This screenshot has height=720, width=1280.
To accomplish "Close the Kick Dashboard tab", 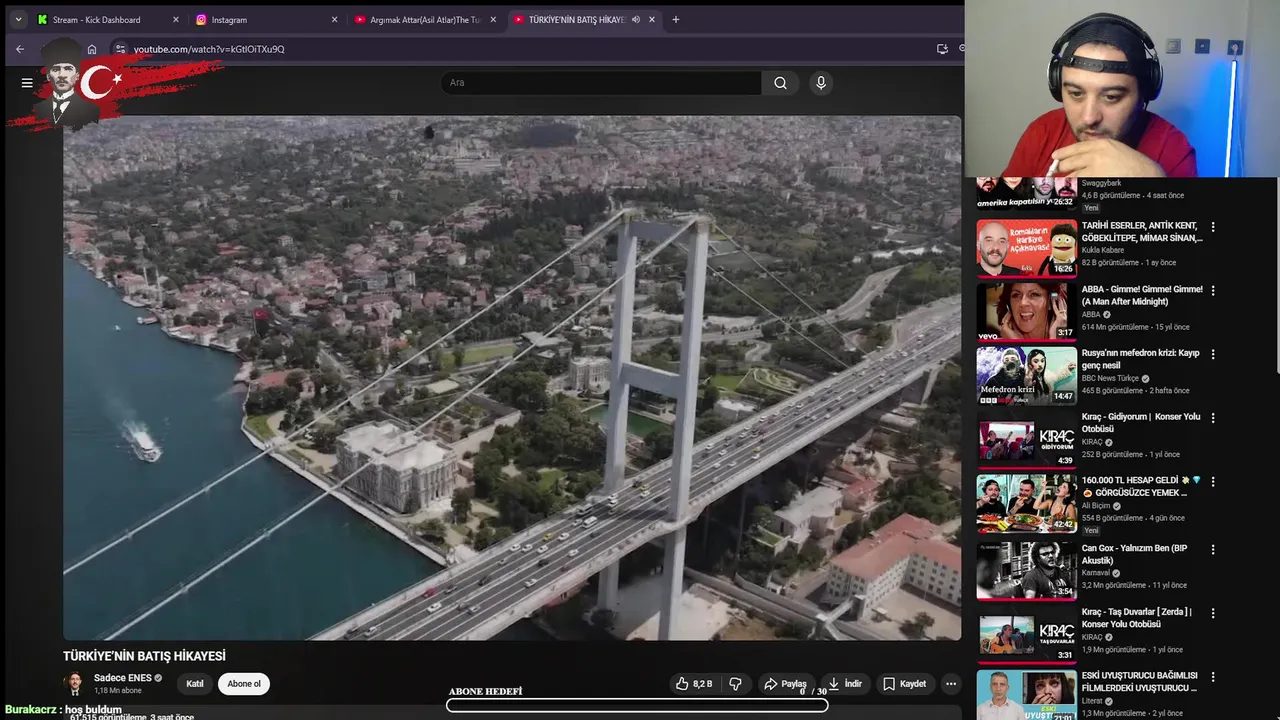I will click(x=176, y=19).
